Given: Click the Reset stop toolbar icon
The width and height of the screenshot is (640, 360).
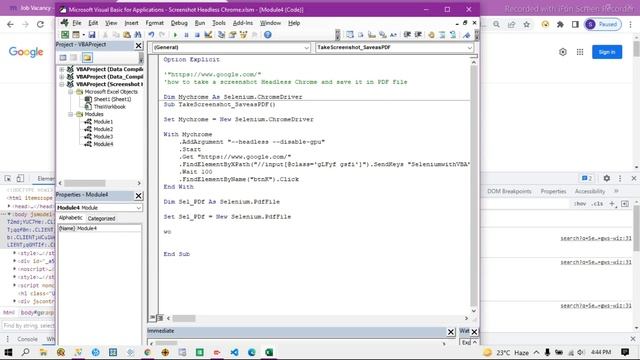Looking at the screenshot, I should (197, 35).
